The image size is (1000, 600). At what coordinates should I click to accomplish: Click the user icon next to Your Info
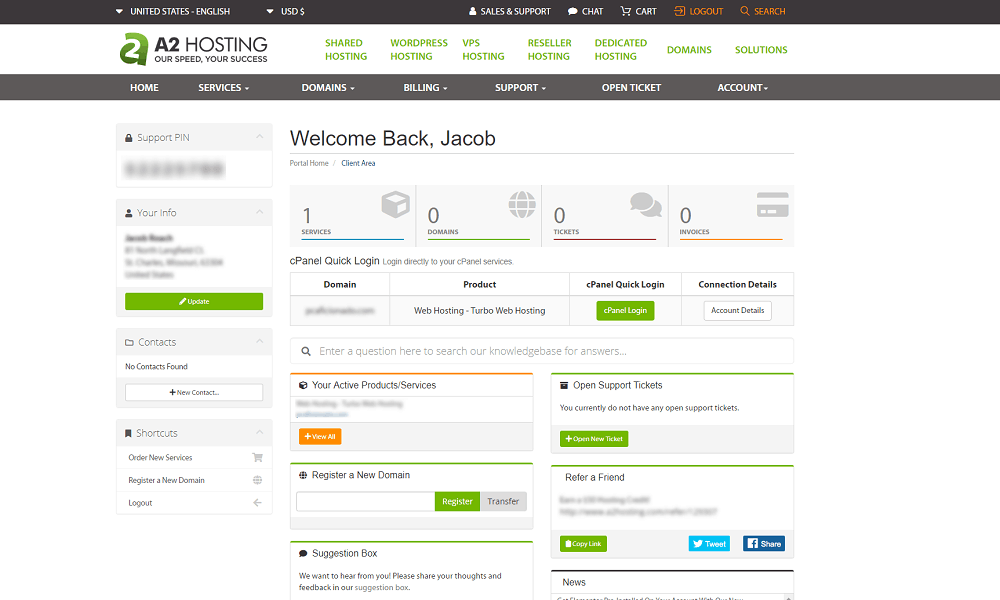[x=129, y=213]
